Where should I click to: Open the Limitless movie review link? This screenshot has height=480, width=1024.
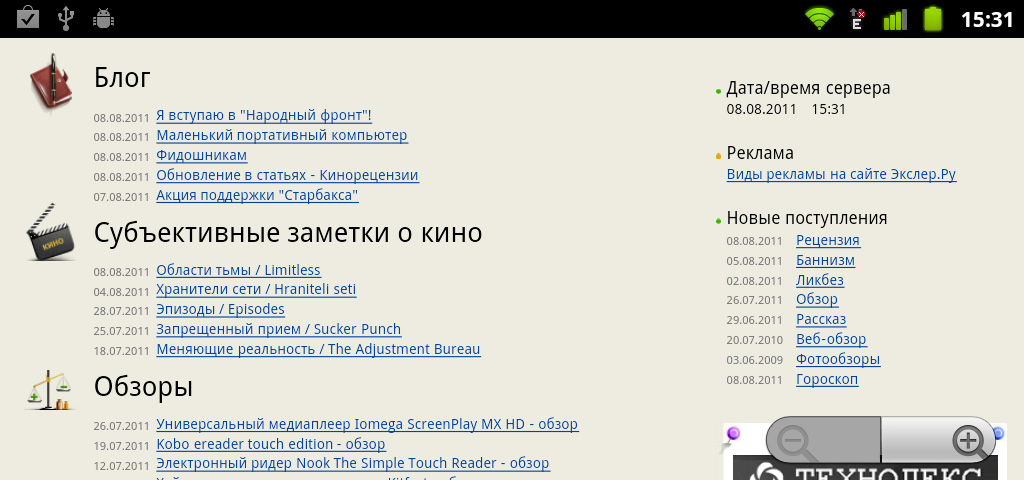238,270
